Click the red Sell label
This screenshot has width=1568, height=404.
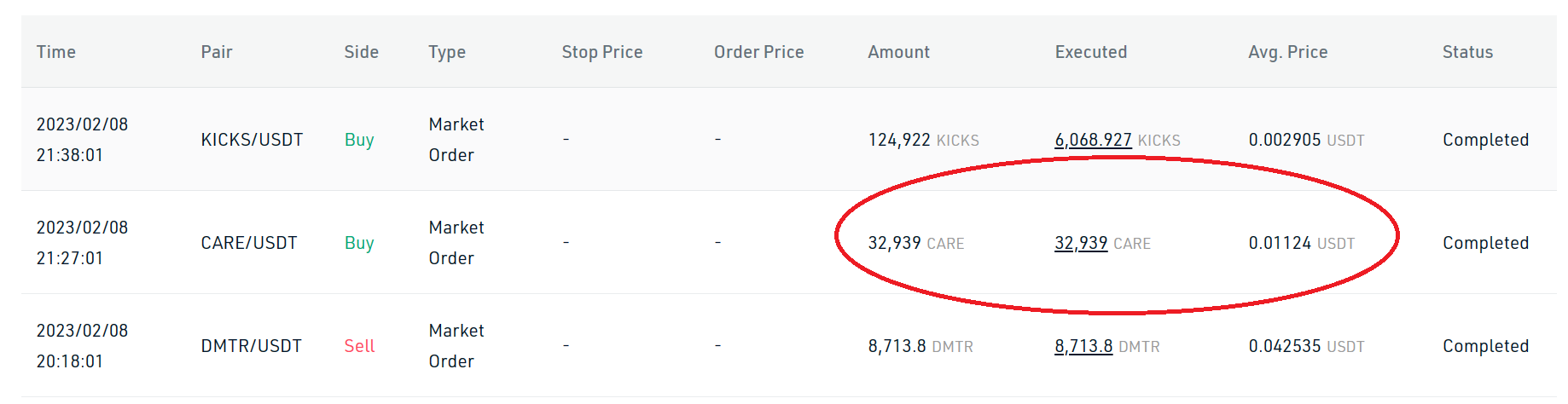(359, 346)
